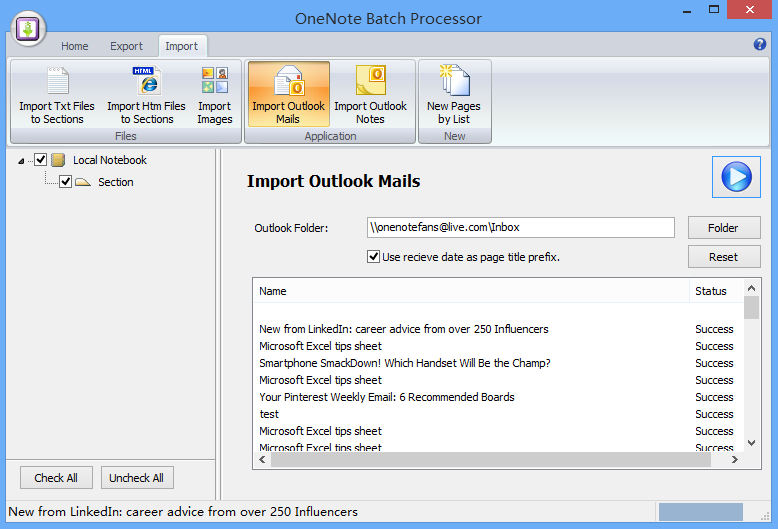Open help via the question mark icon
This screenshot has height=529, width=778.
click(760, 44)
